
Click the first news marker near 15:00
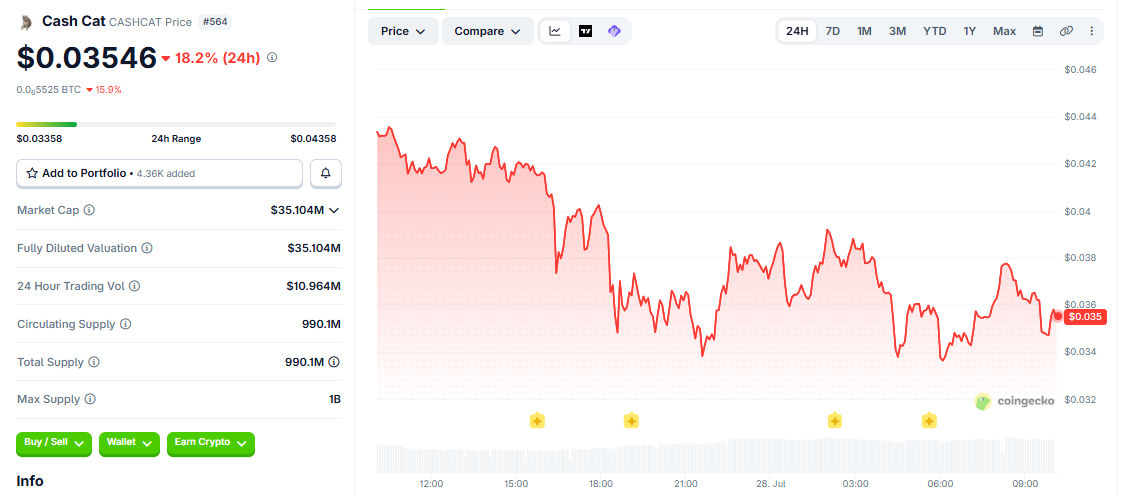[x=537, y=420]
